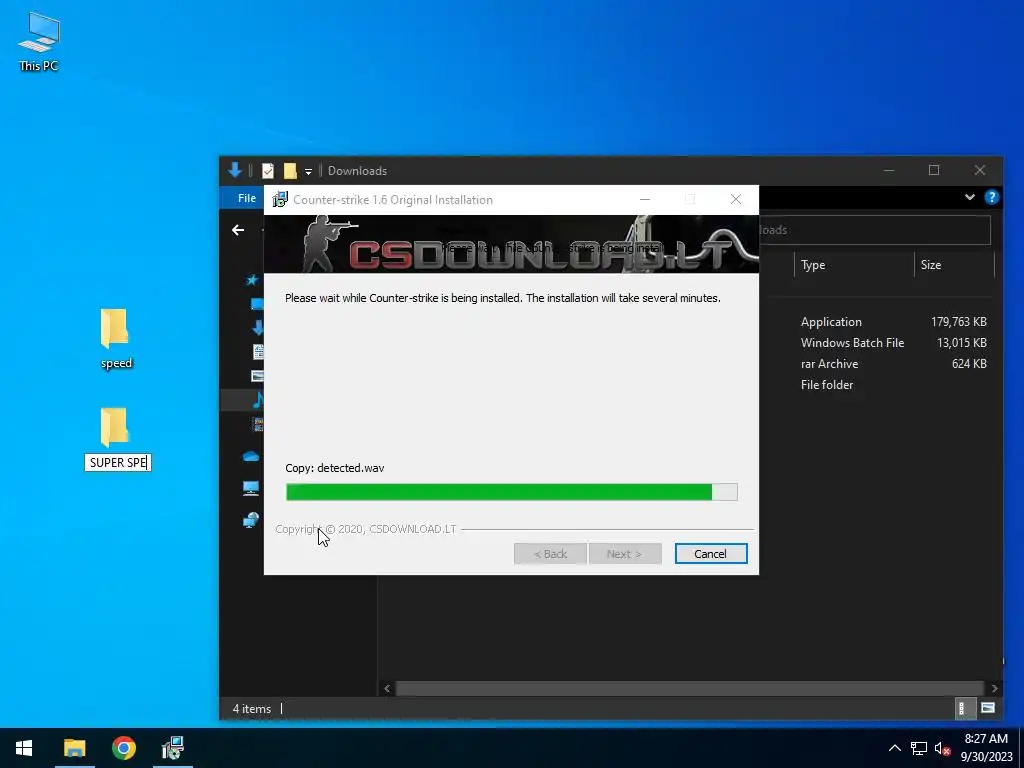
Task: Maximize the Downloads Explorer window
Action: pos(934,170)
